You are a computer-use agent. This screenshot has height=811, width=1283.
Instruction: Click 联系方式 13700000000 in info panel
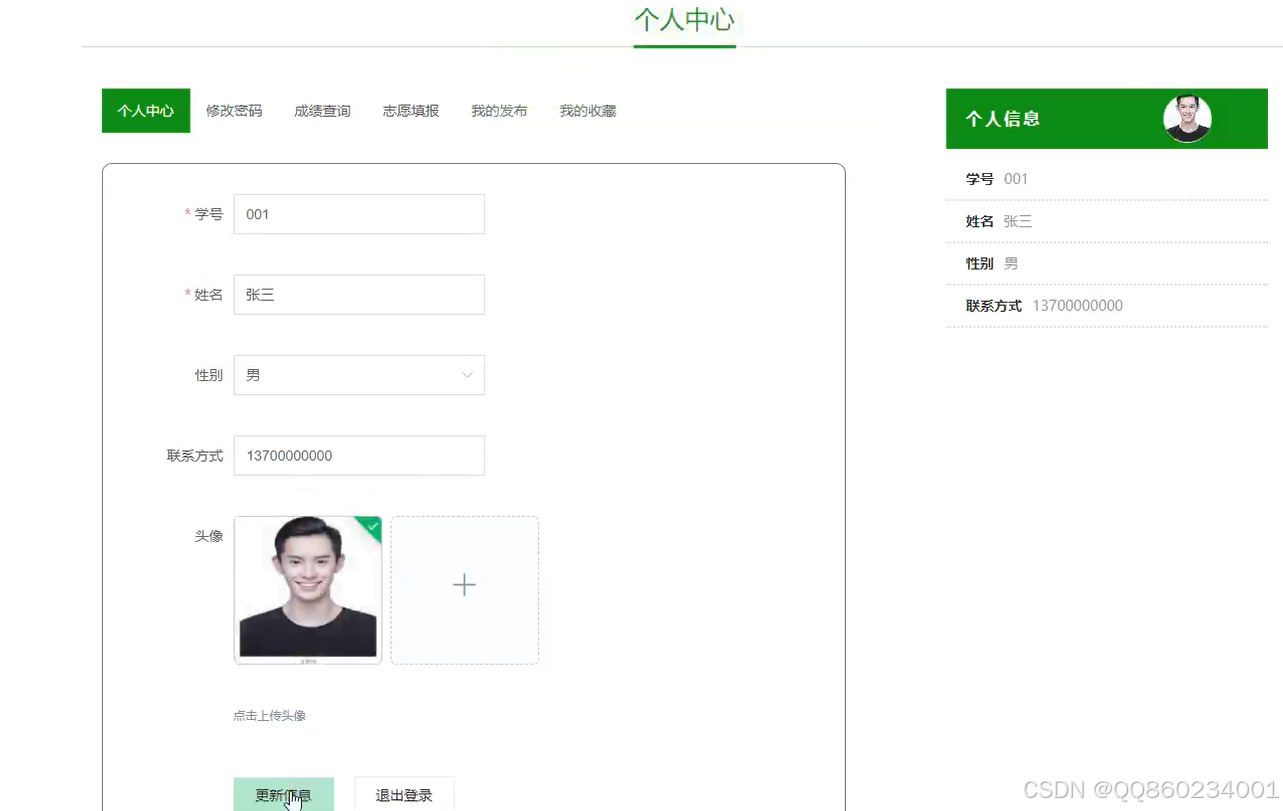pos(1107,306)
